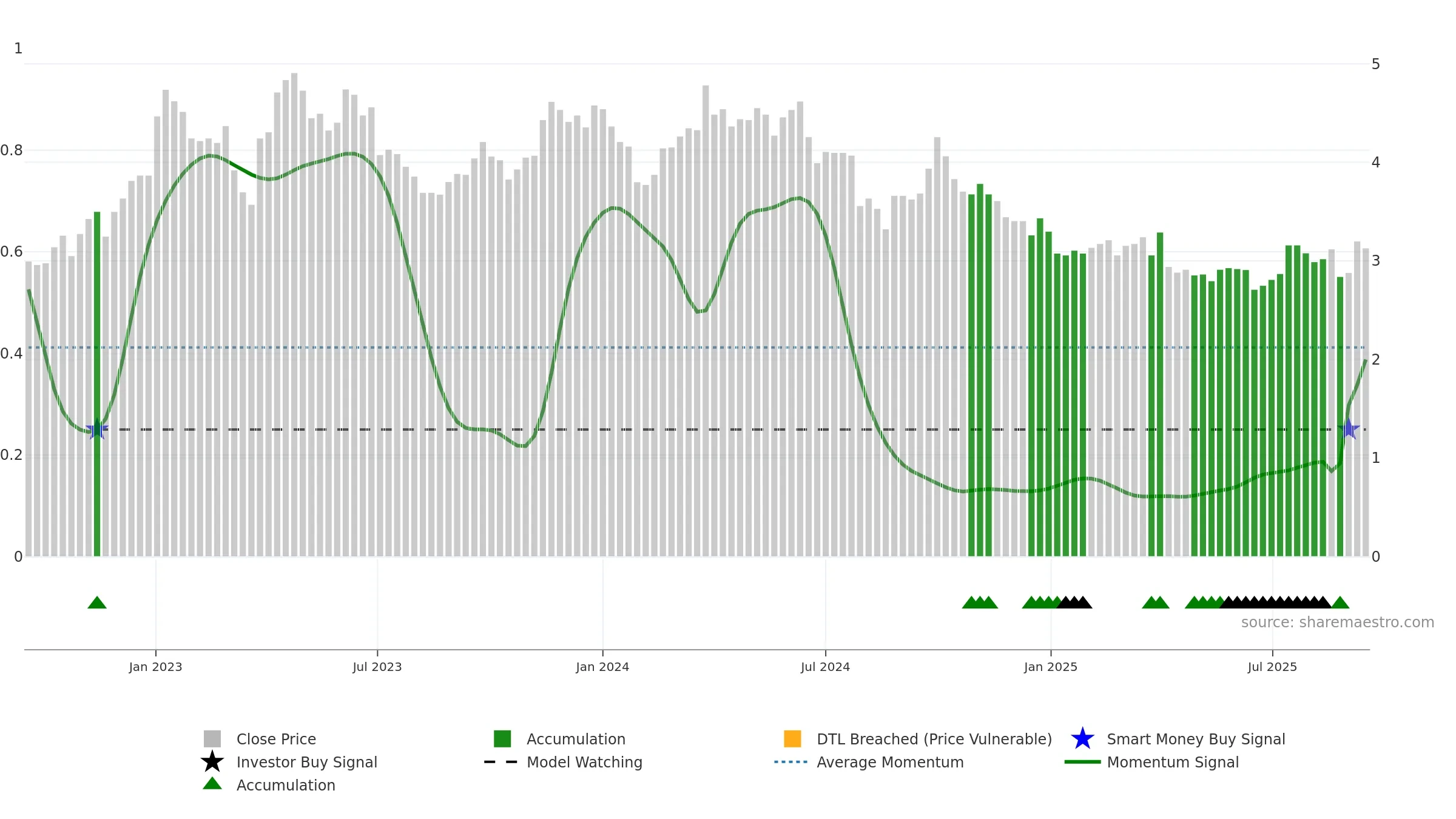Toggle the Smart Money Buy Signal legend label
1456x819 pixels.
coord(1196,739)
